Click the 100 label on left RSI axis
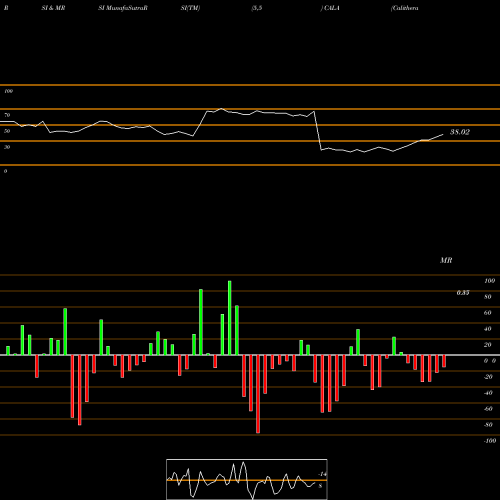500x500 pixels. 8,91
